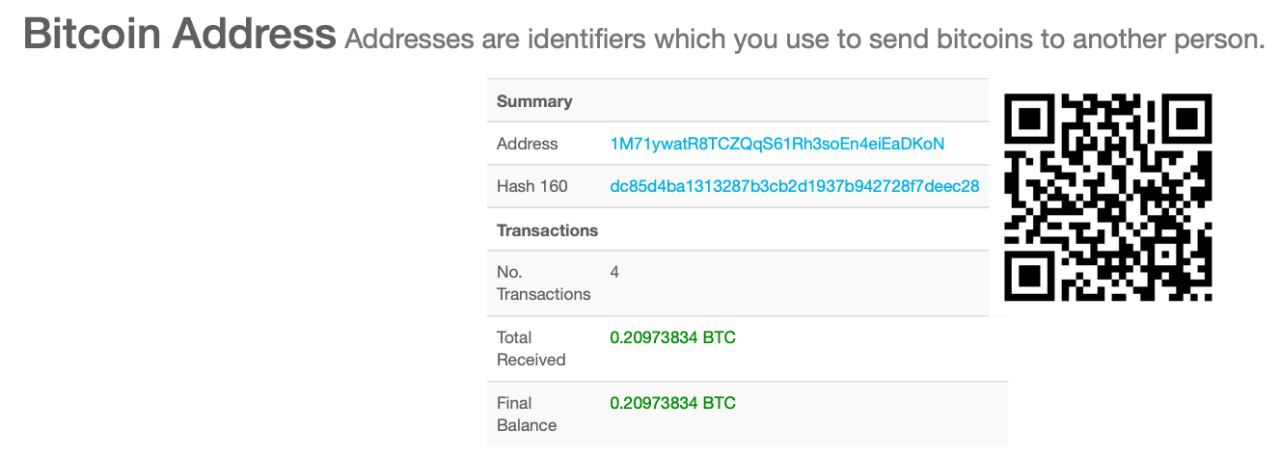
Task: Click the QR code's top-left finder square
Action: 1030,119
